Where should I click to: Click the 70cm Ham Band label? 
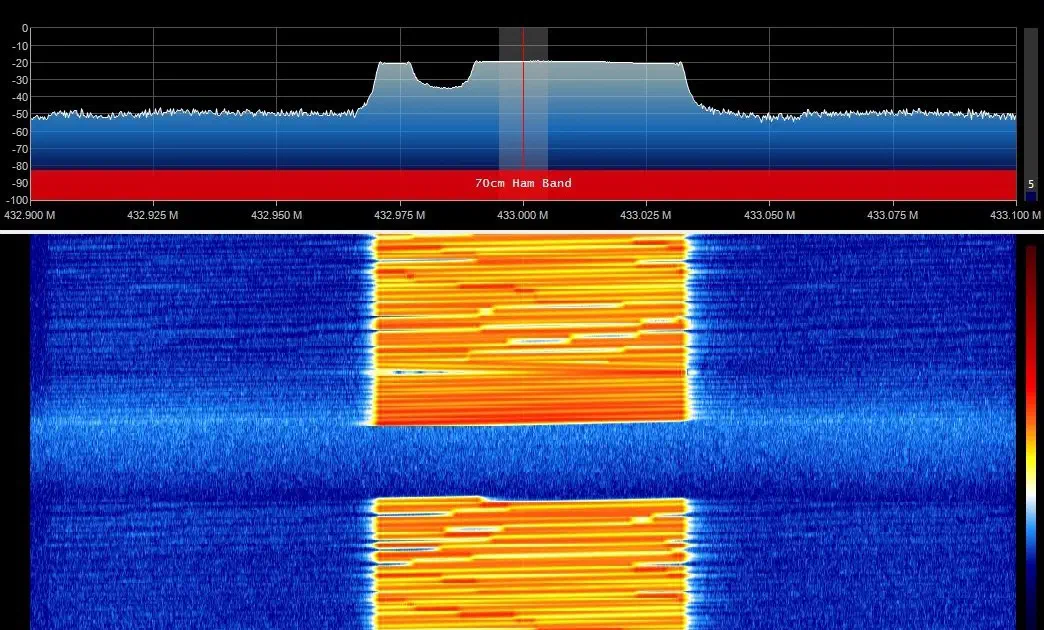[x=523, y=183]
